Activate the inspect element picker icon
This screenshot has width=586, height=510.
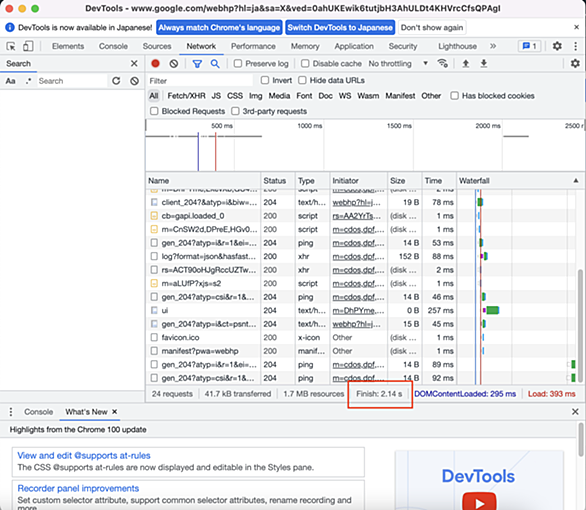coord(11,46)
